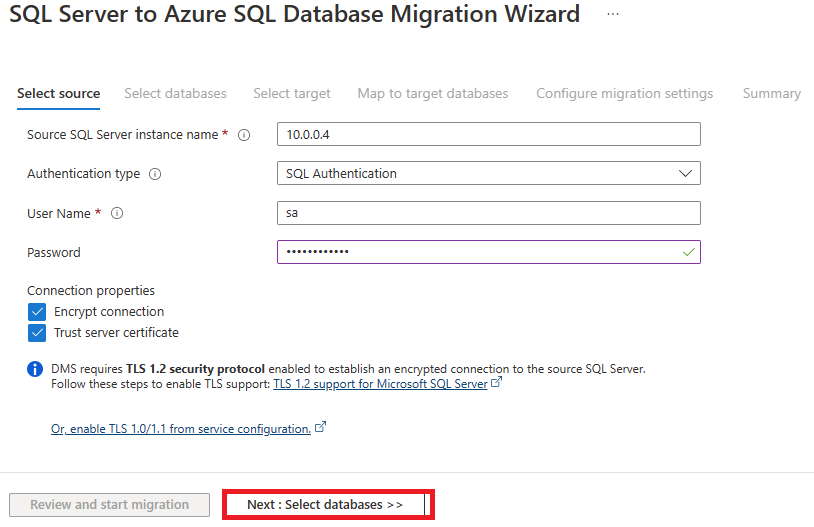Click the Encrypt connection label
The height and width of the screenshot is (527, 814).
109,312
